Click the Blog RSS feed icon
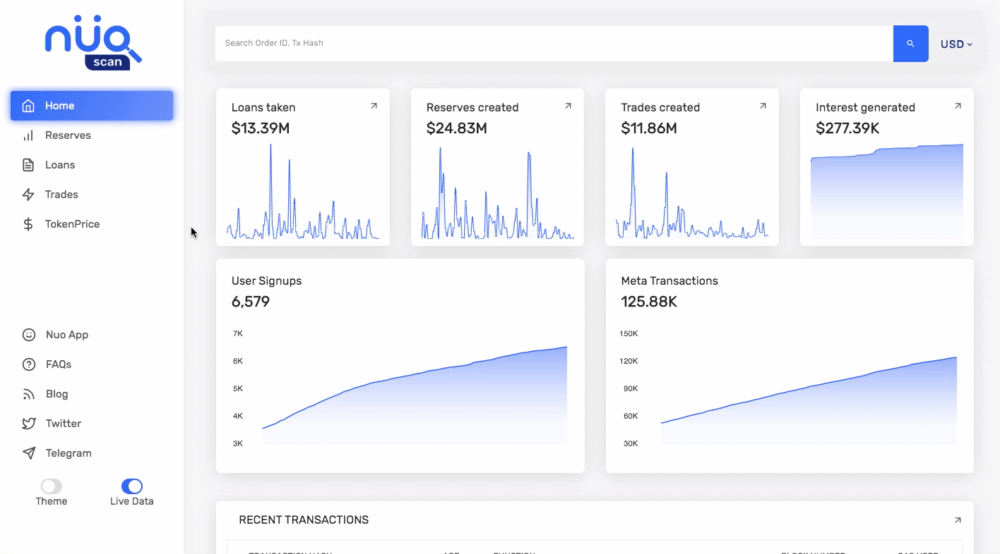 coord(29,394)
